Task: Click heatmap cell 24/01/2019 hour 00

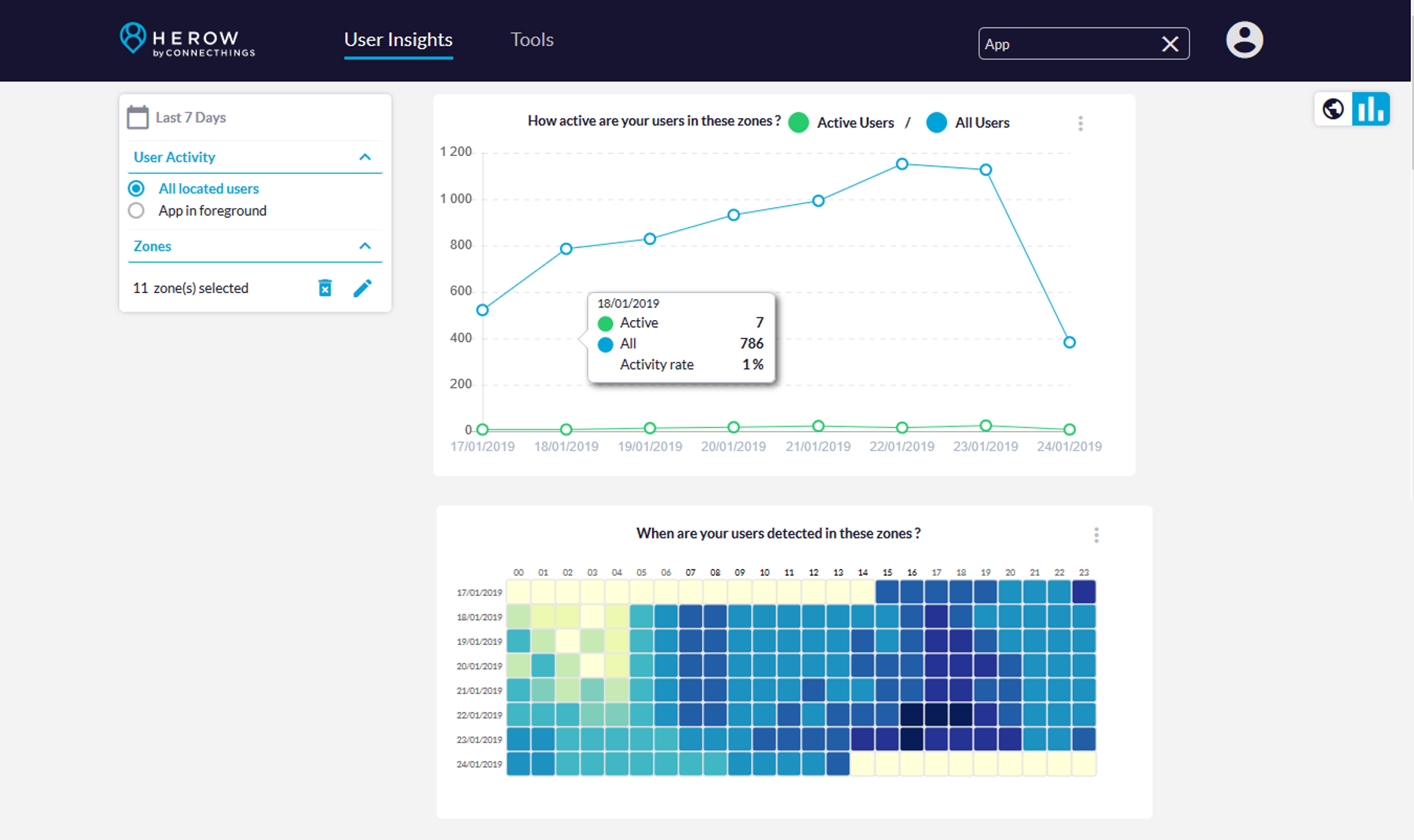Action: click(519, 763)
